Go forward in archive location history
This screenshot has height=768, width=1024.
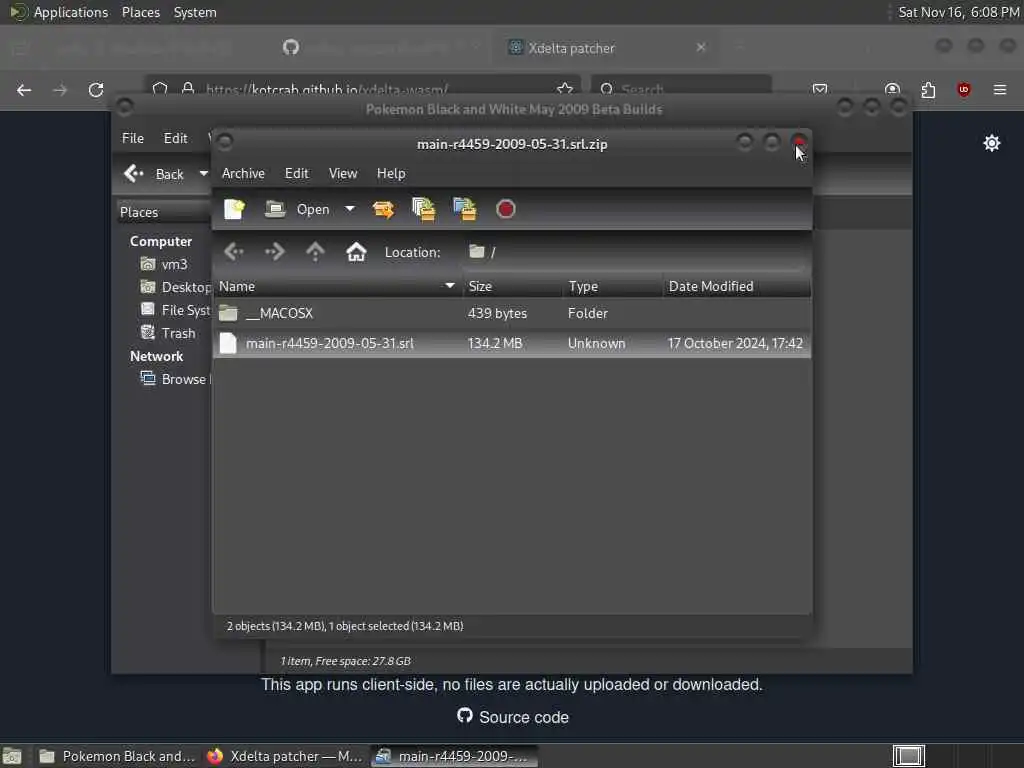(x=274, y=251)
